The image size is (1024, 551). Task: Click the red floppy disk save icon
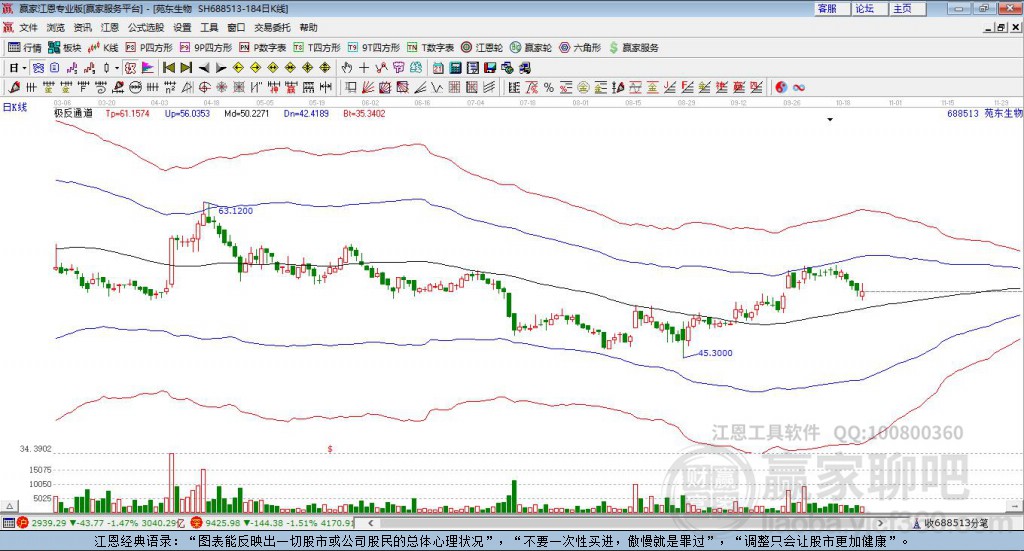click(490, 68)
